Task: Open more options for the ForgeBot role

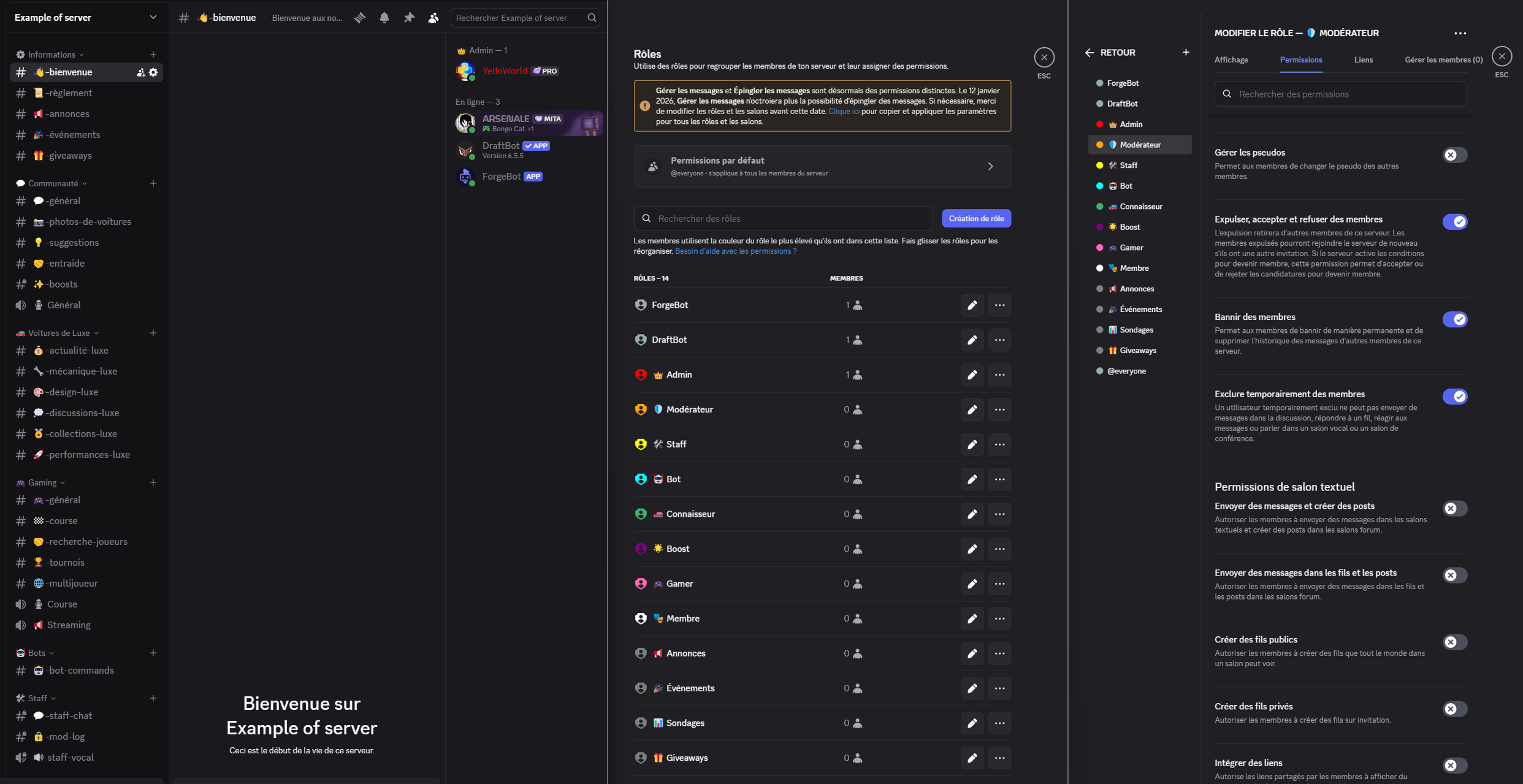Action: coord(999,305)
